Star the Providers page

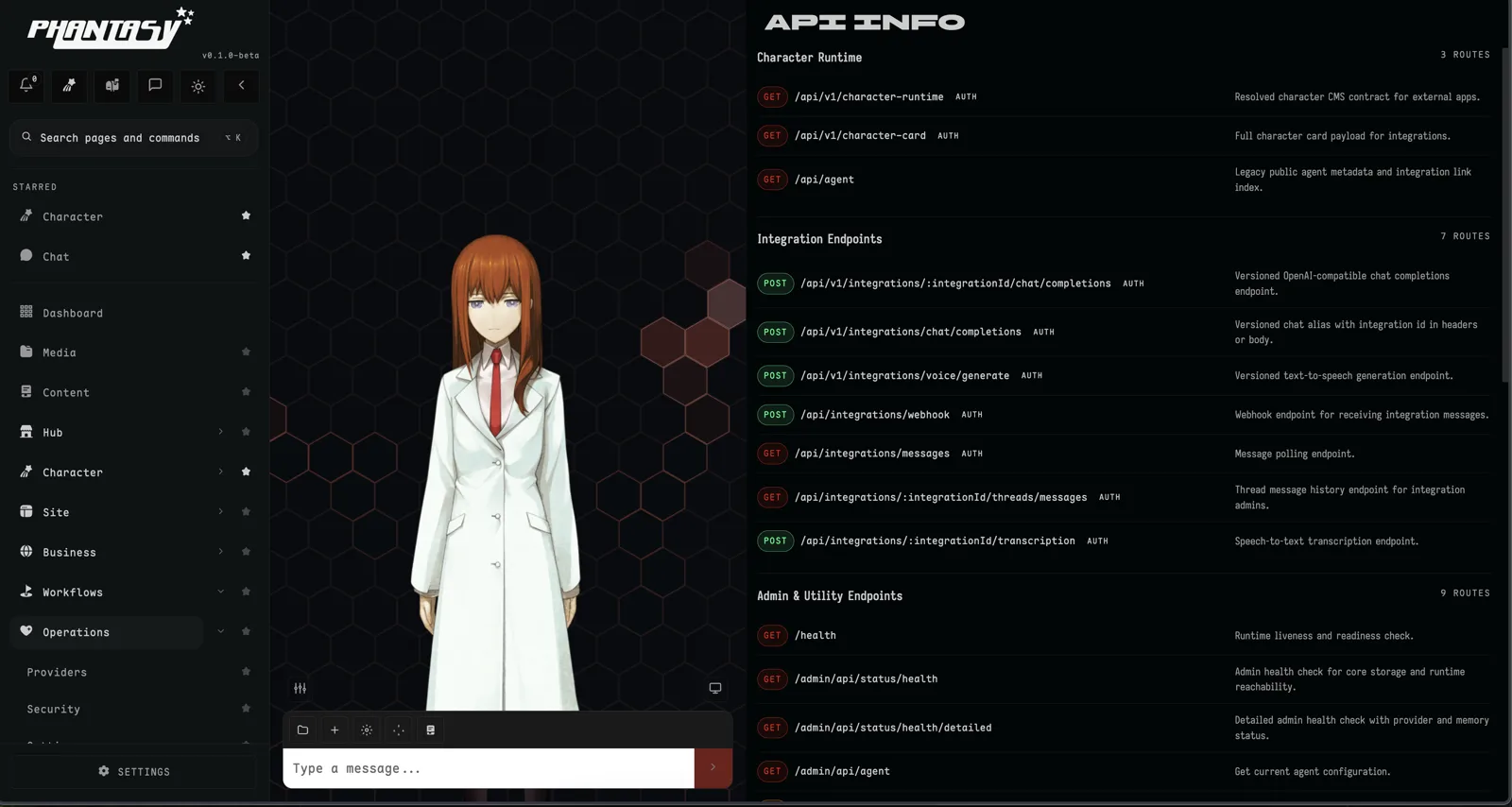pyautogui.click(x=246, y=672)
